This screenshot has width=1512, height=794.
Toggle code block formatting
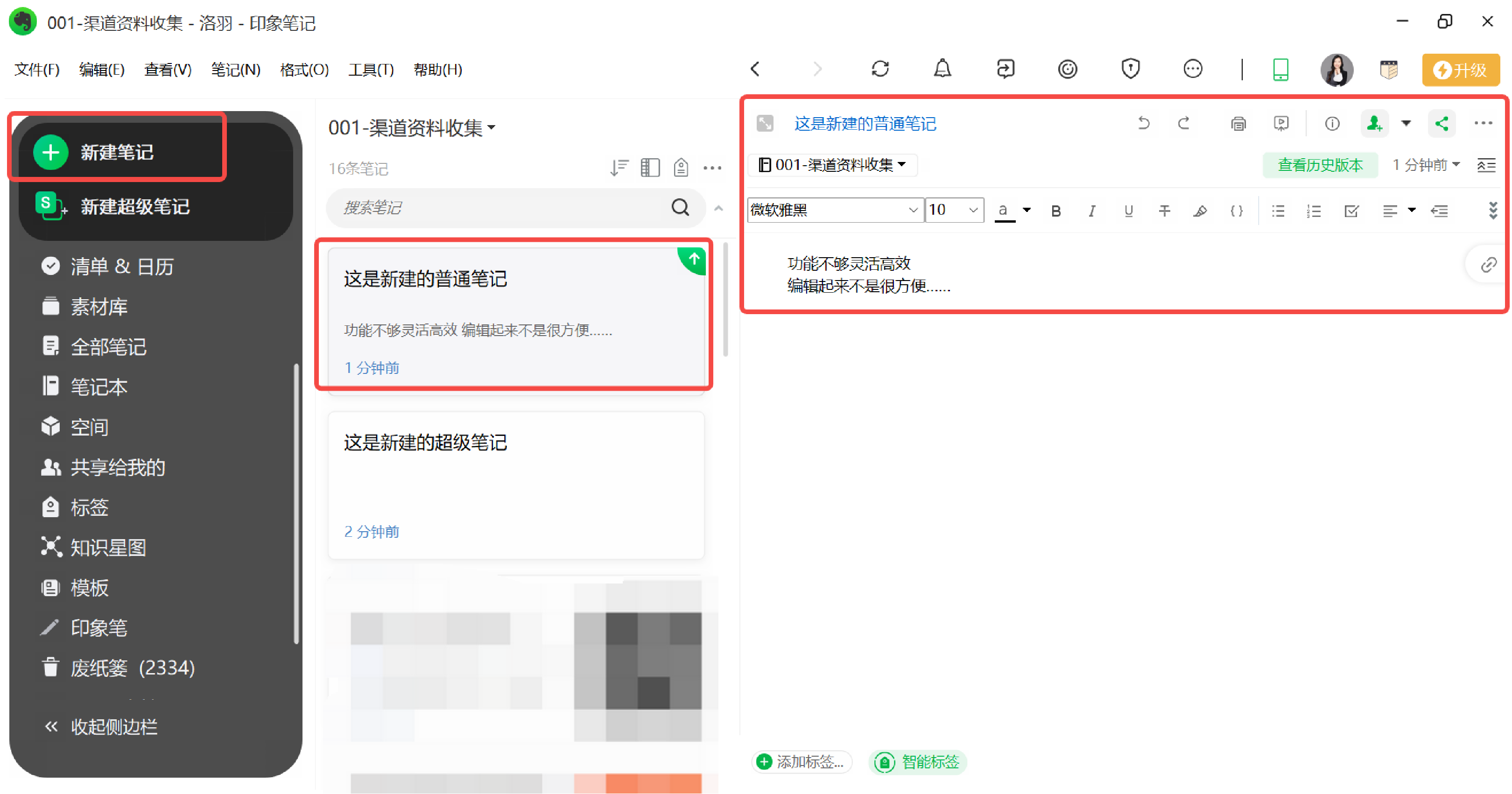(1236, 211)
